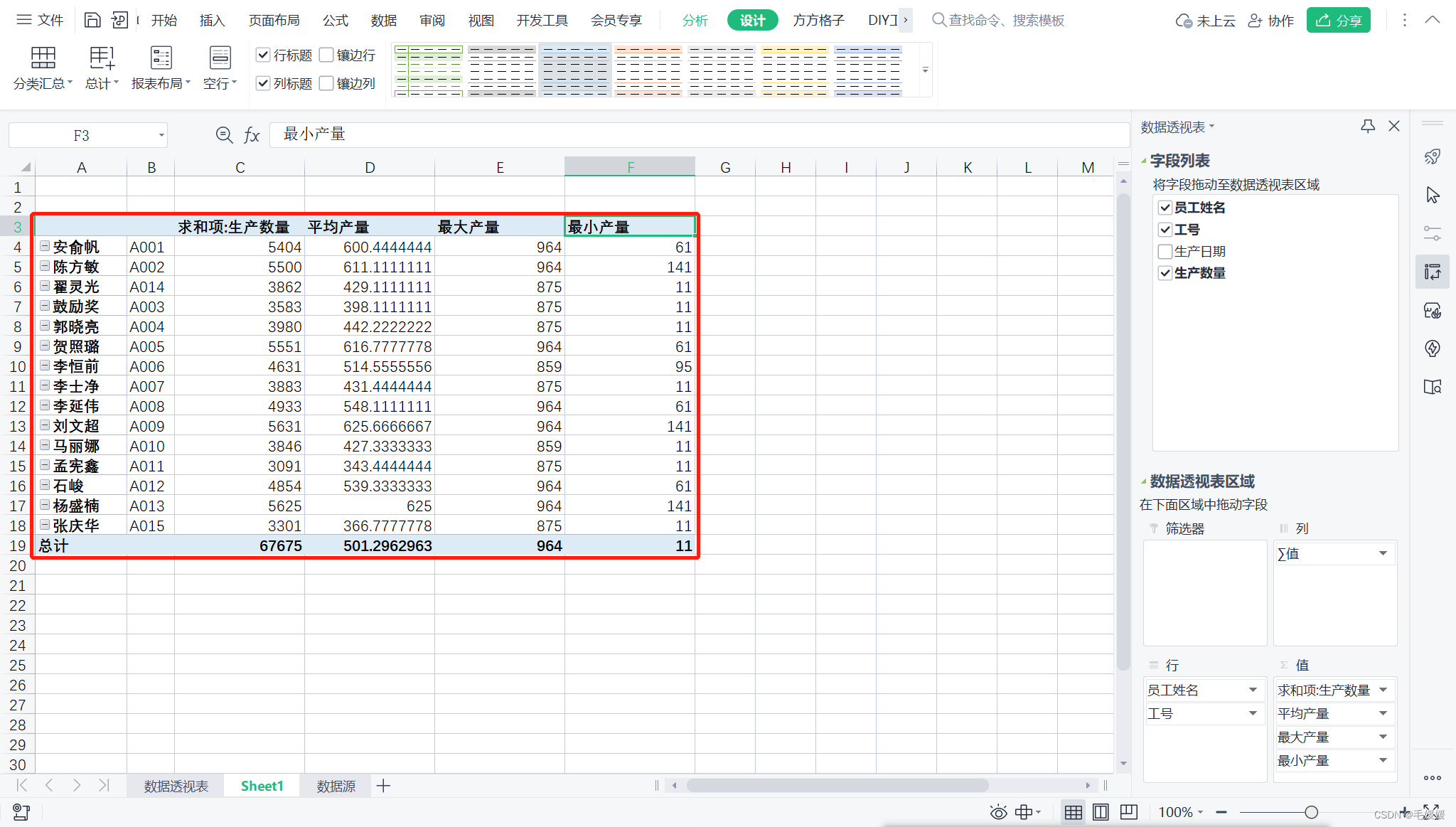Uncheck the 生产数量 field checkbox
Viewport: 1456px width, 827px height.
click(x=1165, y=273)
